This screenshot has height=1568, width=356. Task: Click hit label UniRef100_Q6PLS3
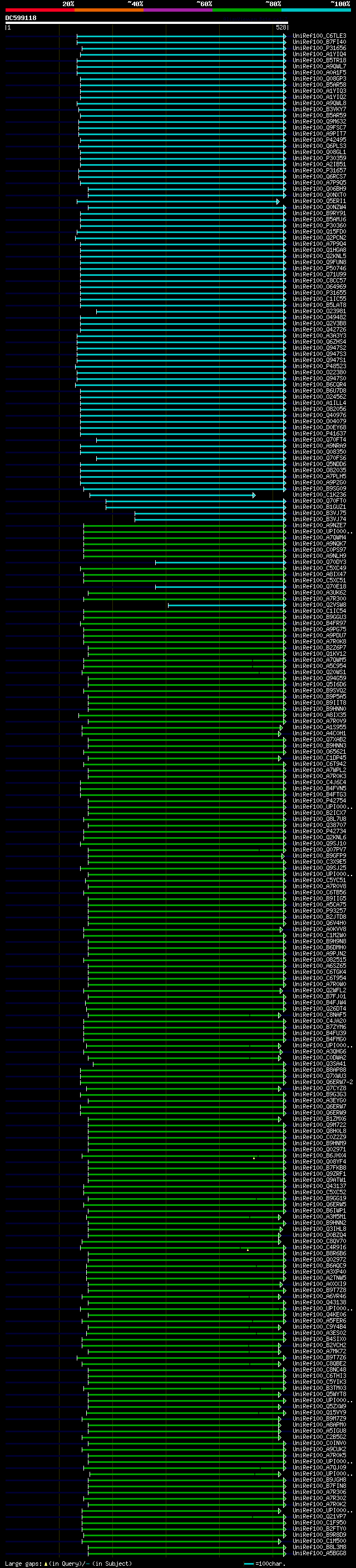(319, 146)
